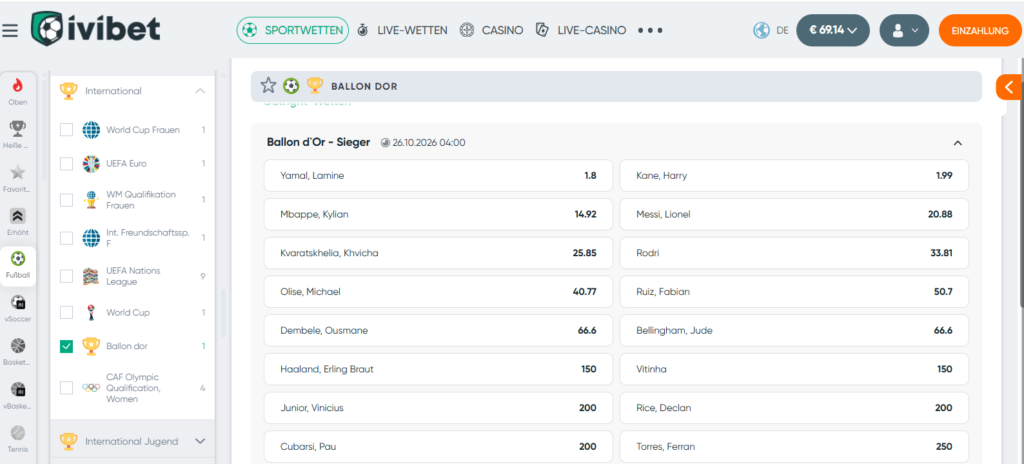Click the BALLON DOR header title
The width and height of the screenshot is (1024, 464).
[364, 86]
